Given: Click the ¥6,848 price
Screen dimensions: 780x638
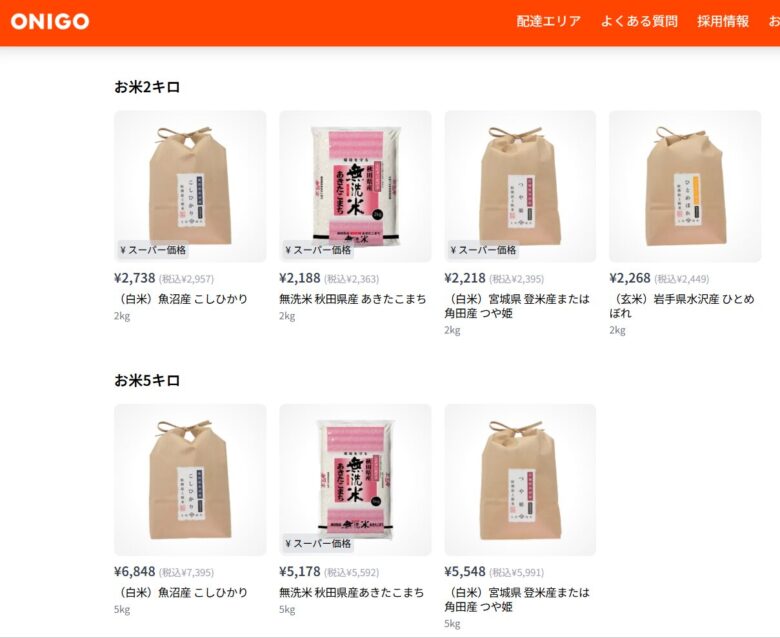Looking at the screenshot, I should point(135,571).
